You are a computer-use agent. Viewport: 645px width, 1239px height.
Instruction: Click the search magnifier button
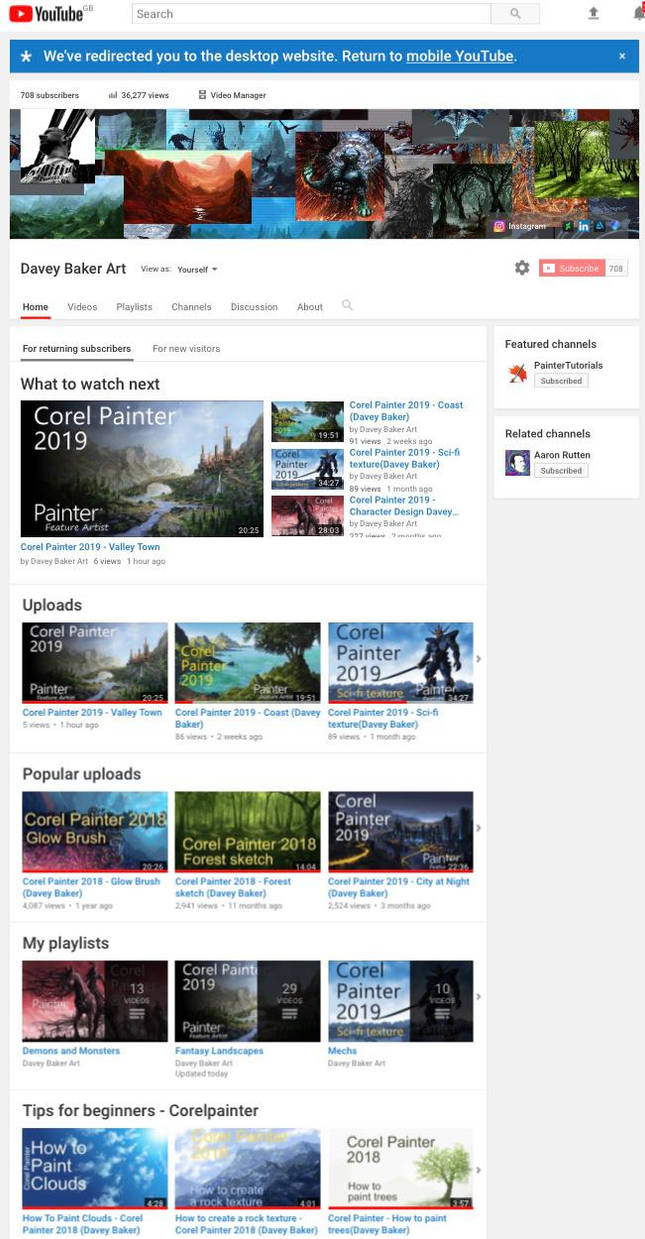[515, 14]
